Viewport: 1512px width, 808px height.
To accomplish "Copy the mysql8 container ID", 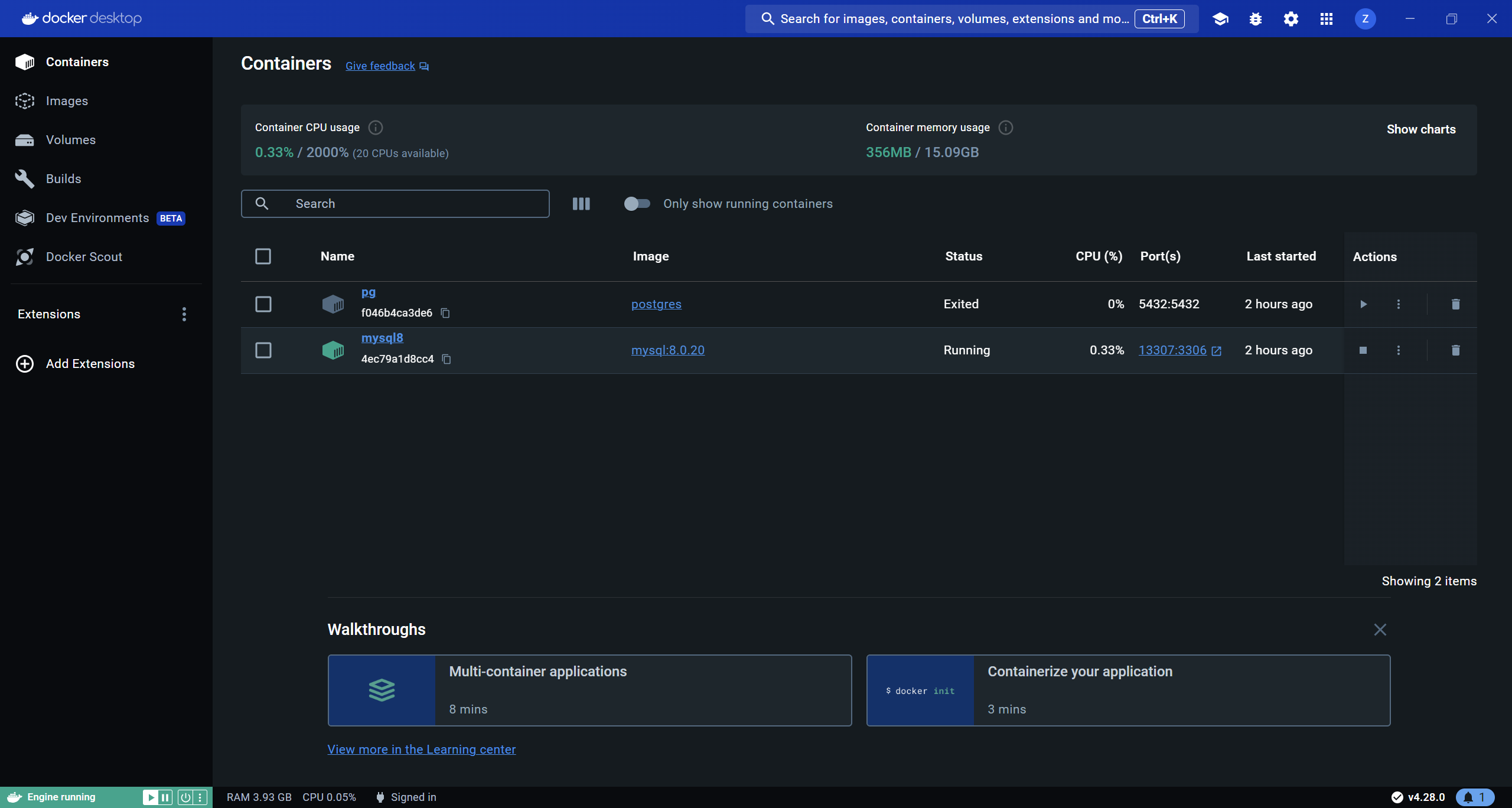I will pos(447,359).
